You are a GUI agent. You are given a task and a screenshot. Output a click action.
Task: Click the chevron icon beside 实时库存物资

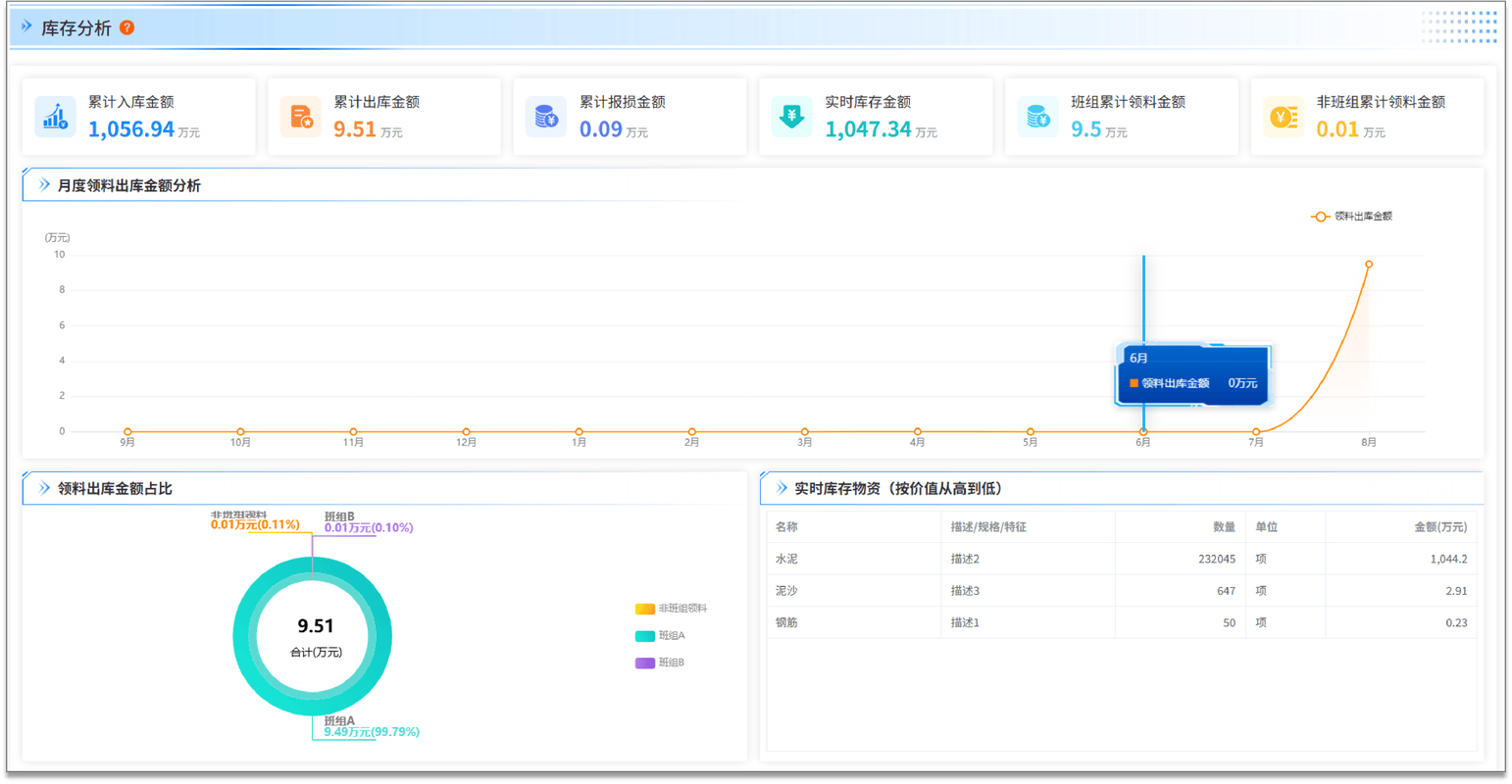[x=781, y=488]
